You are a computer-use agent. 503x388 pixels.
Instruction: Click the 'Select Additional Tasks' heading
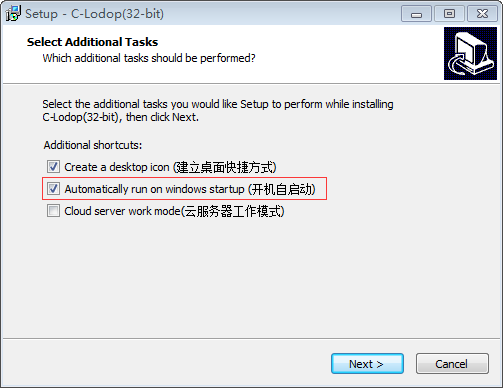(92, 42)
